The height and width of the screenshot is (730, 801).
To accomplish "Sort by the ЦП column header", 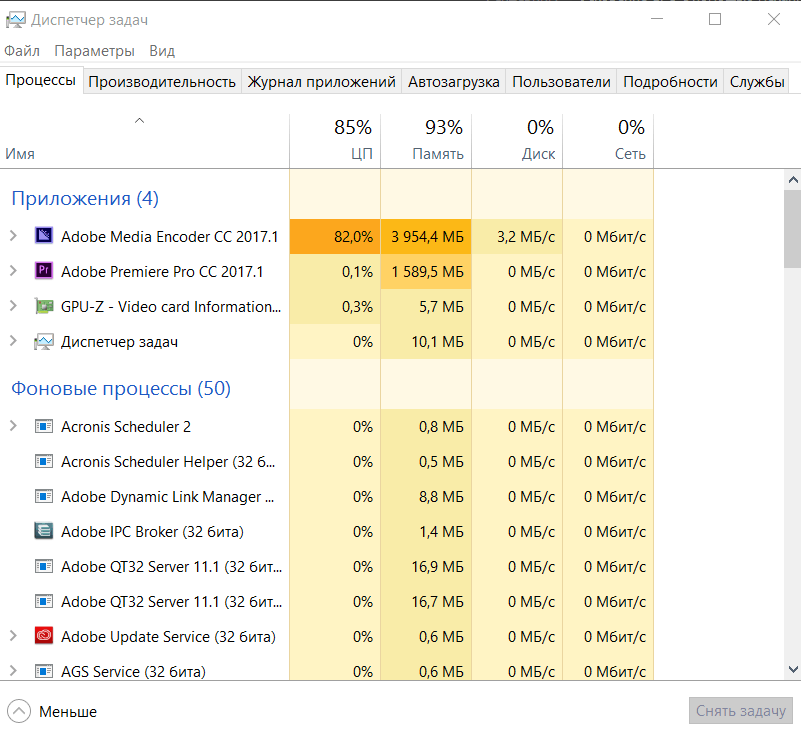I will coord(335,141).
